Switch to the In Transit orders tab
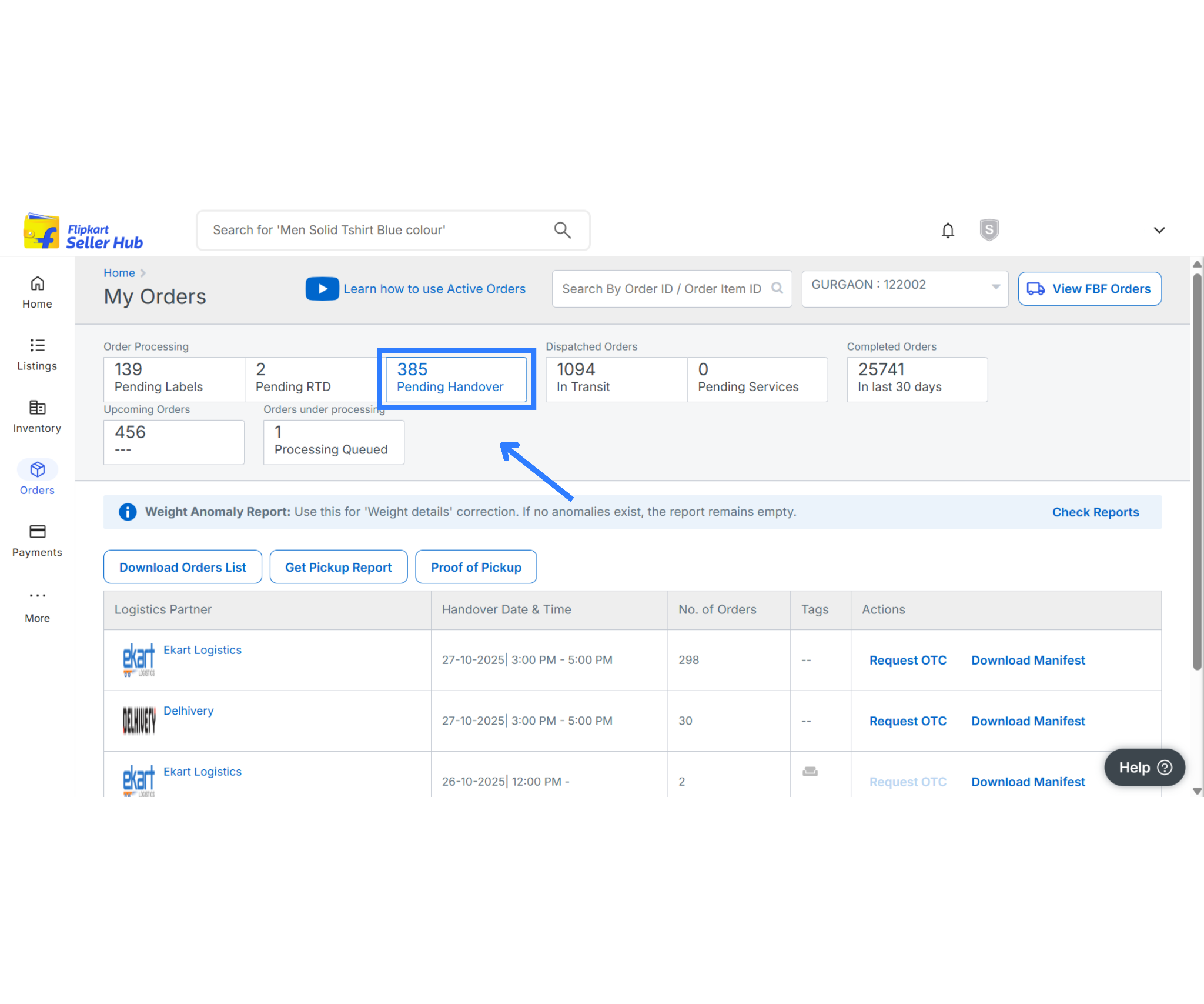1204x1004 pixels. pos(616,379)
